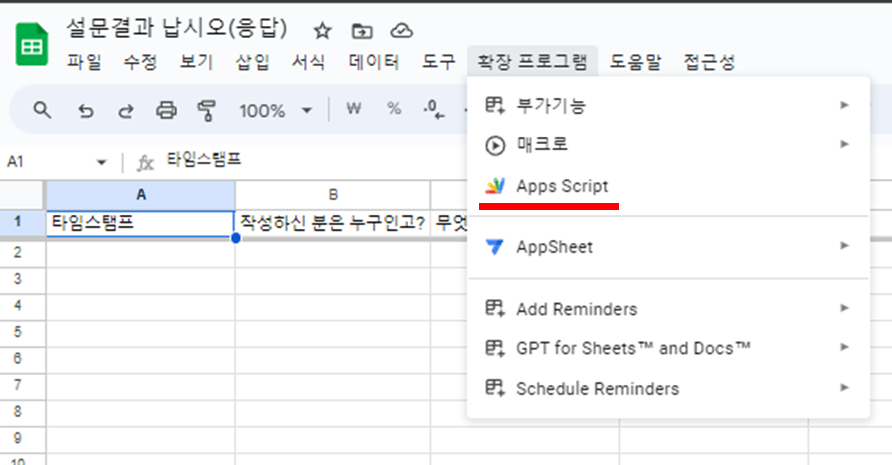892x465 pixels.
Task: Expand the 매크로 submenu arrow
Action: [844, 145]
